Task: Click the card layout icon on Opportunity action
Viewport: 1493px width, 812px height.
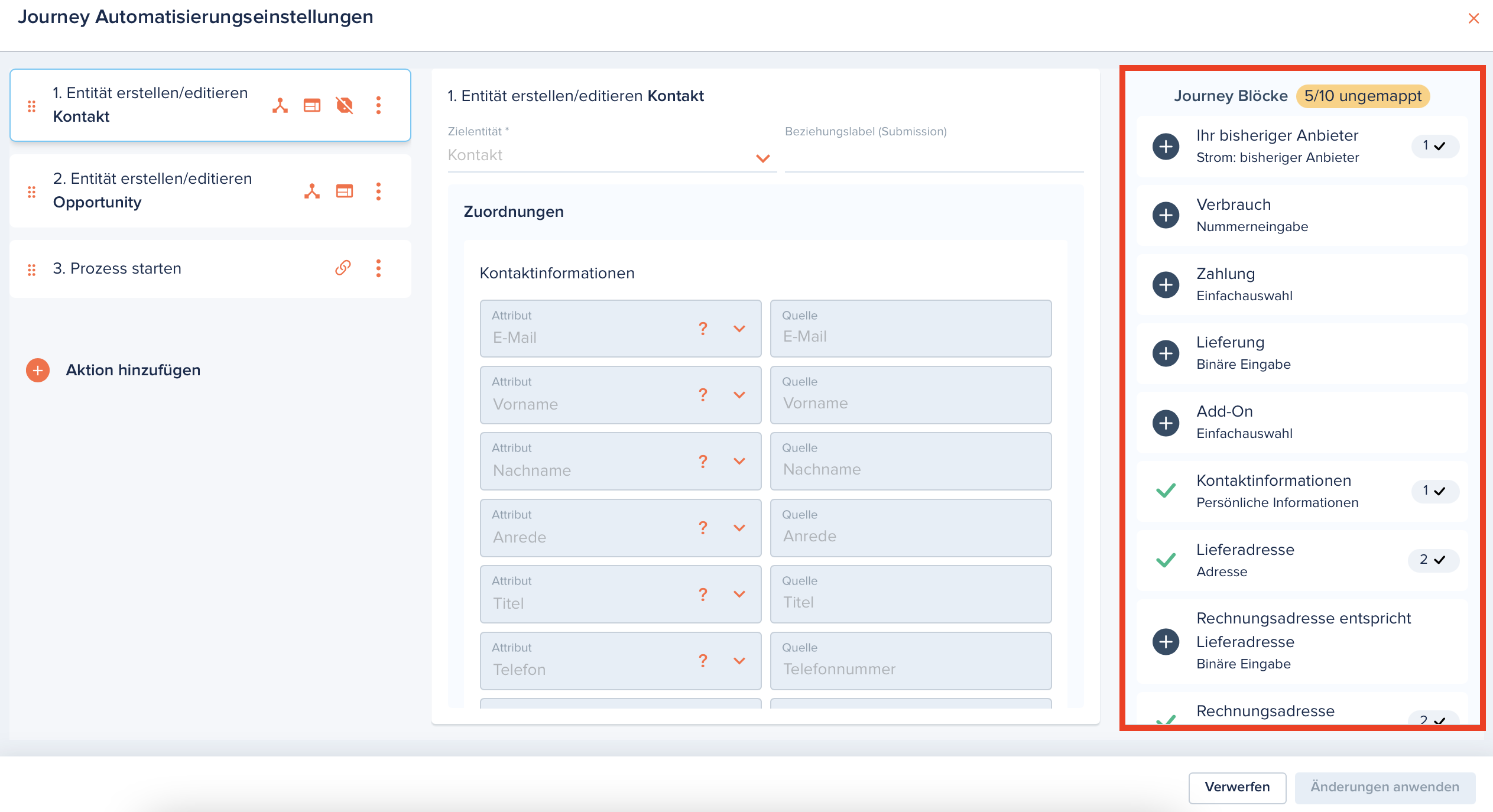Action: [345, 191]
